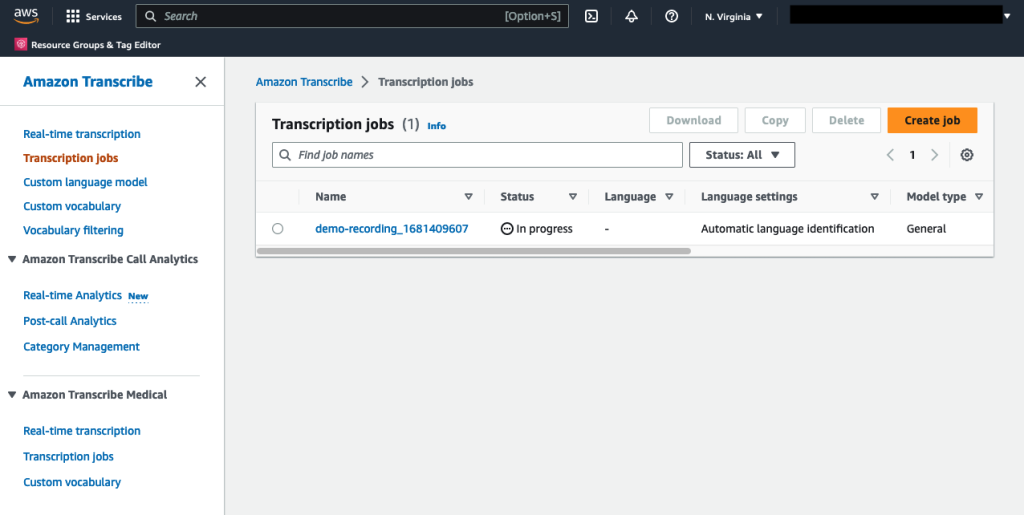Screen dimensions: 1024x515
Task: Launch the CloudShell terminal icon
Action: pos(591,16)
